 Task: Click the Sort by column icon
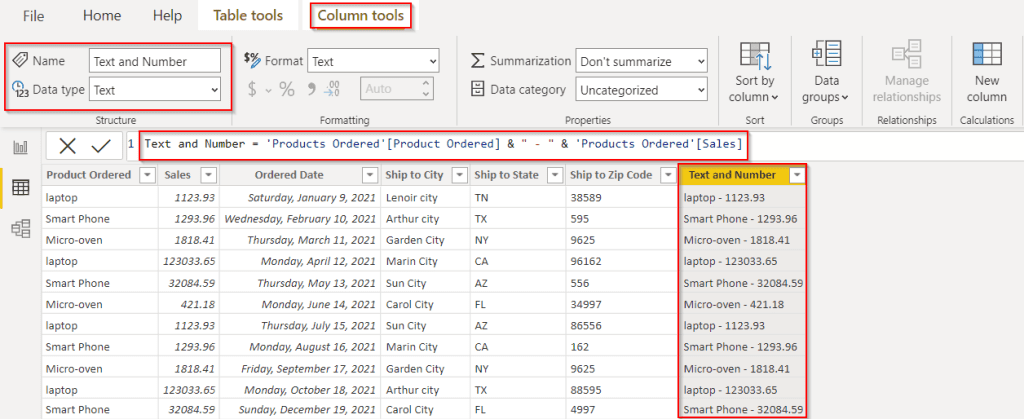pyautogui.click(x=754, y=57)
